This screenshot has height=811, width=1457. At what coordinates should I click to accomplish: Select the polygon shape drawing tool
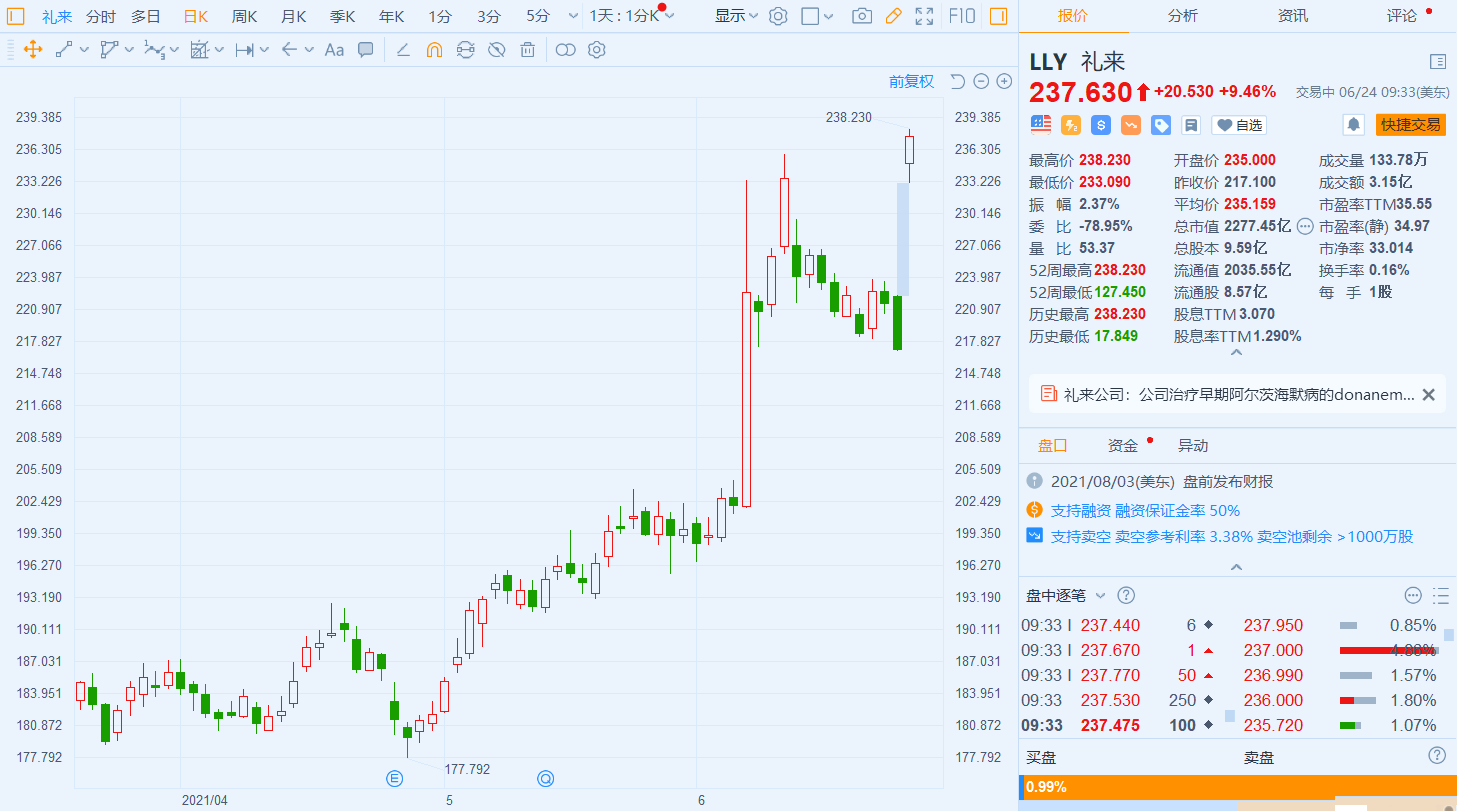click(x=109, y=50)
